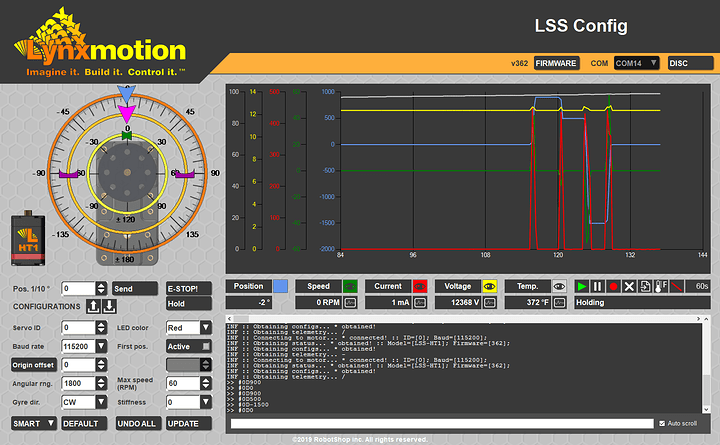Open Voltage graph scale icon
This screenshot has width=720, height=445.
coord(490,303)
